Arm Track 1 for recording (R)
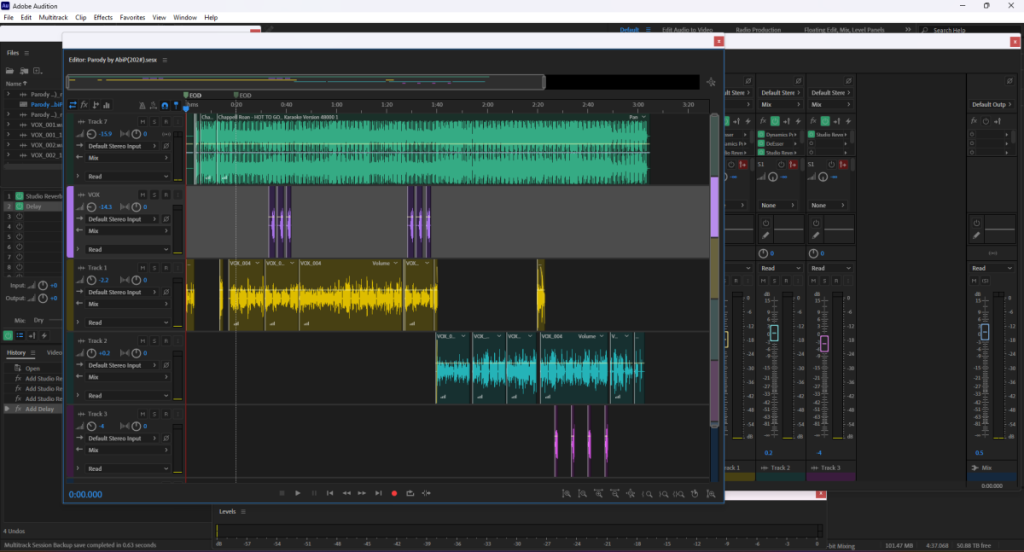The height and width of the screenshot is (552, 1024). [x=166, y=268]
